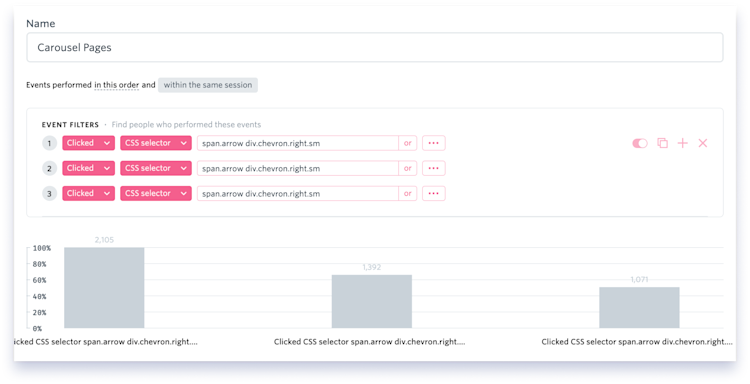Viewport: 750px width, 384px height.
Task: Remove event filter with X icon
Action: pyautogui.click(x=703, y=143)
